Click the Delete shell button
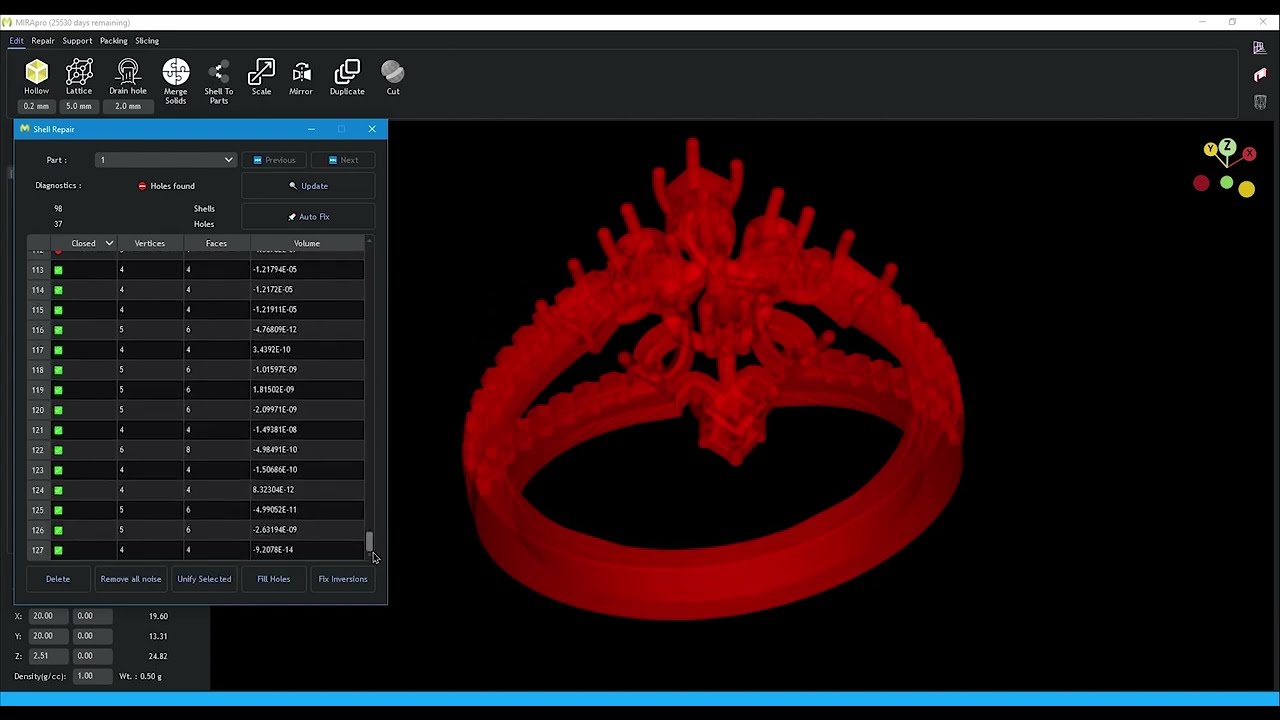This screenshot has width=1280, height=720. point(58,579)
